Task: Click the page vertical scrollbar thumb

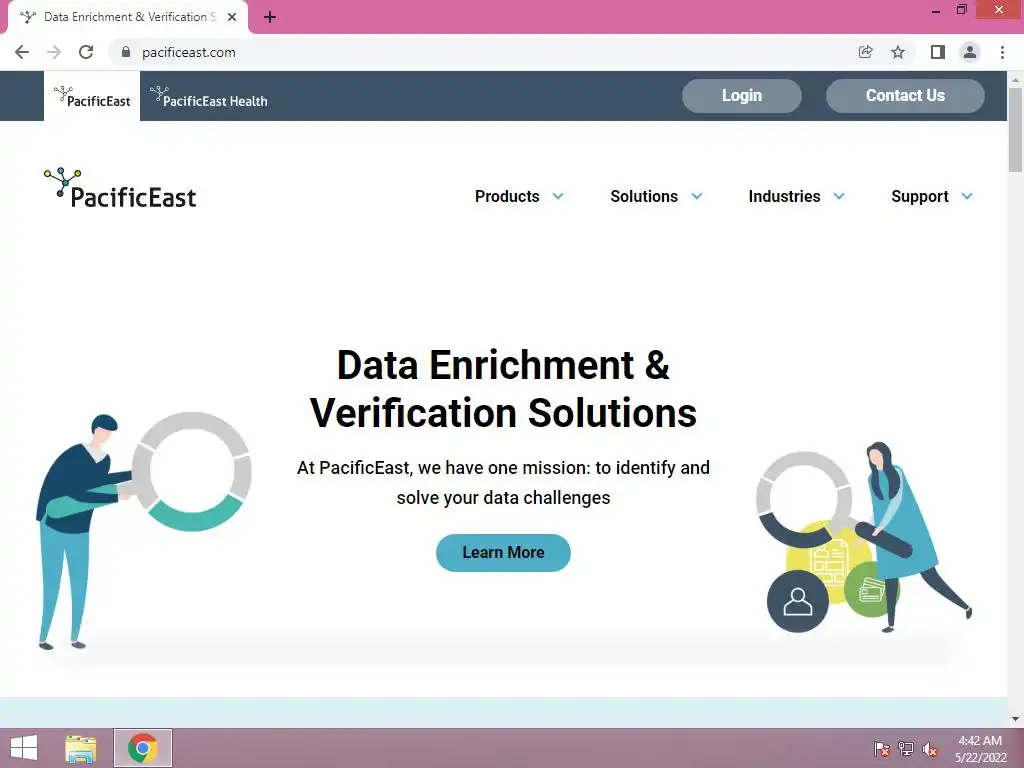Action: click(x=1015, y=129)
